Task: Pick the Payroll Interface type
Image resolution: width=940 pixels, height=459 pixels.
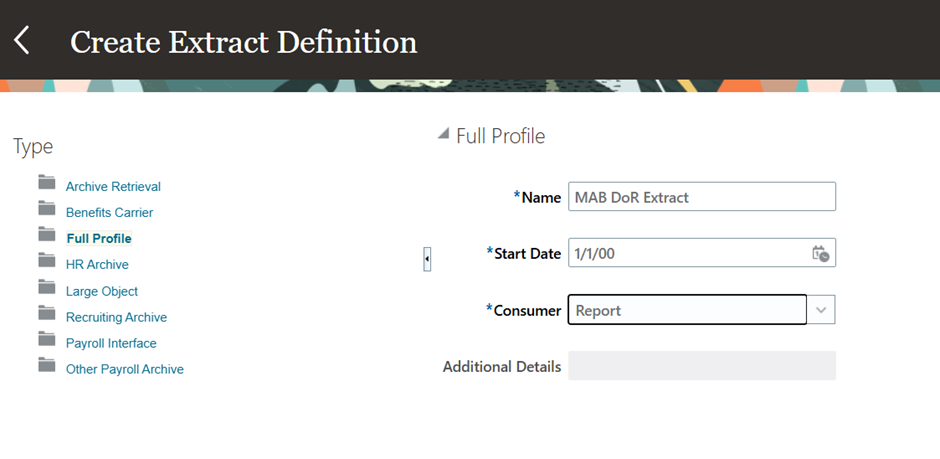Action: pos(111,343)
